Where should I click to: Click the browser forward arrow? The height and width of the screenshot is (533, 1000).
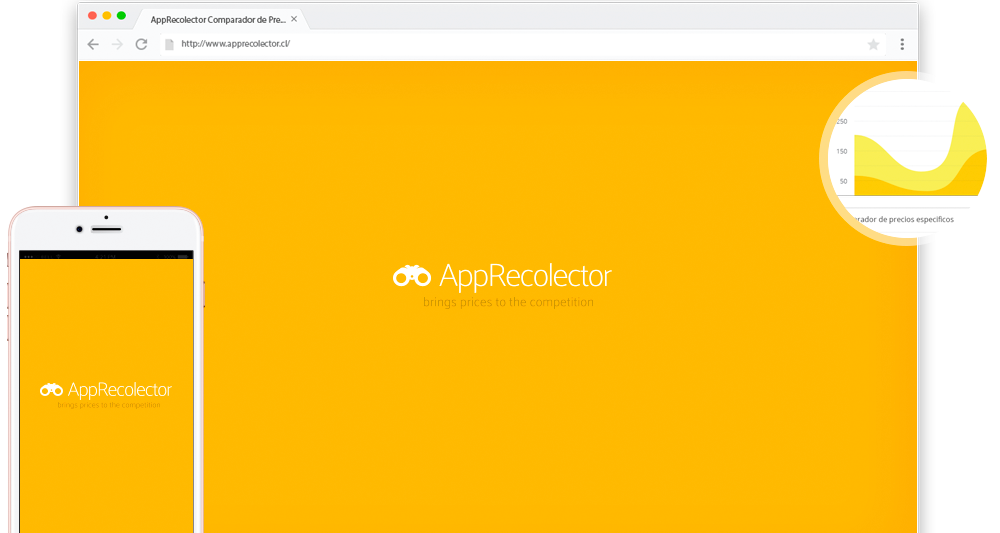tap(117, 44)
